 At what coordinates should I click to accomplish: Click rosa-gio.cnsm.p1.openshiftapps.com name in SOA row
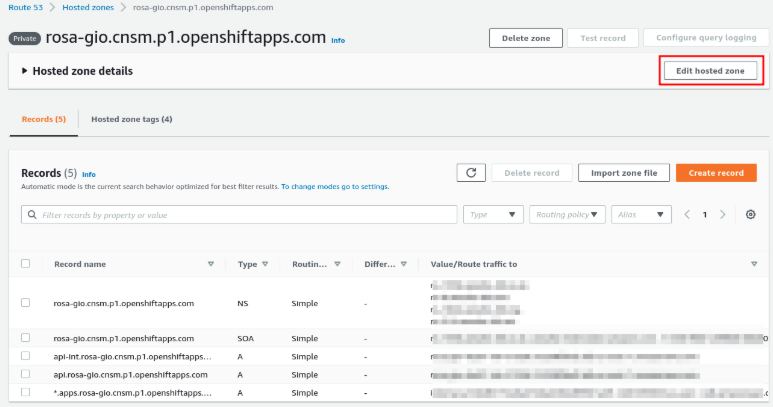tap(124, 339)
